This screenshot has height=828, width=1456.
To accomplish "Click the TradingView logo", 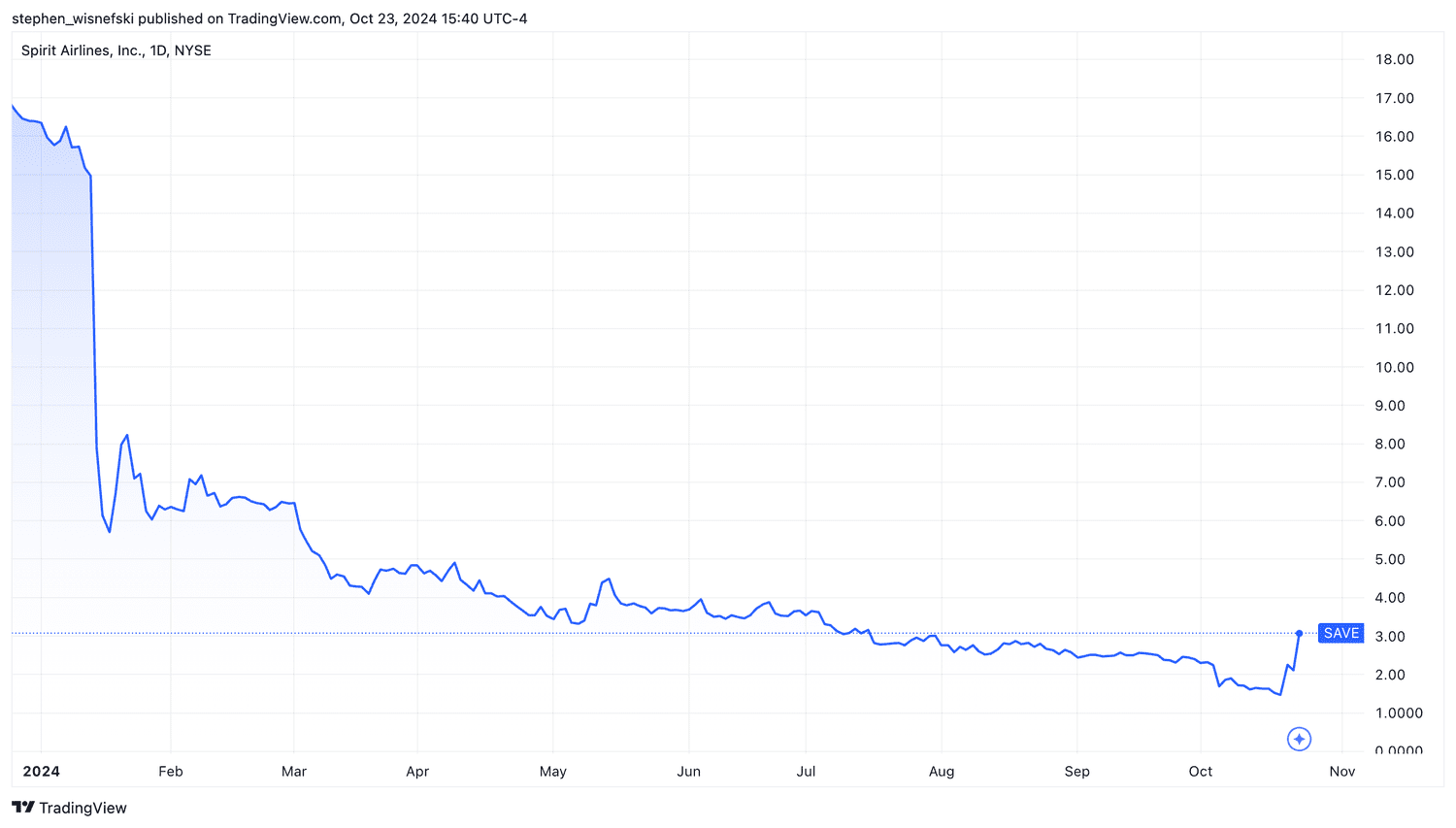I will click(x=69, y=808).
